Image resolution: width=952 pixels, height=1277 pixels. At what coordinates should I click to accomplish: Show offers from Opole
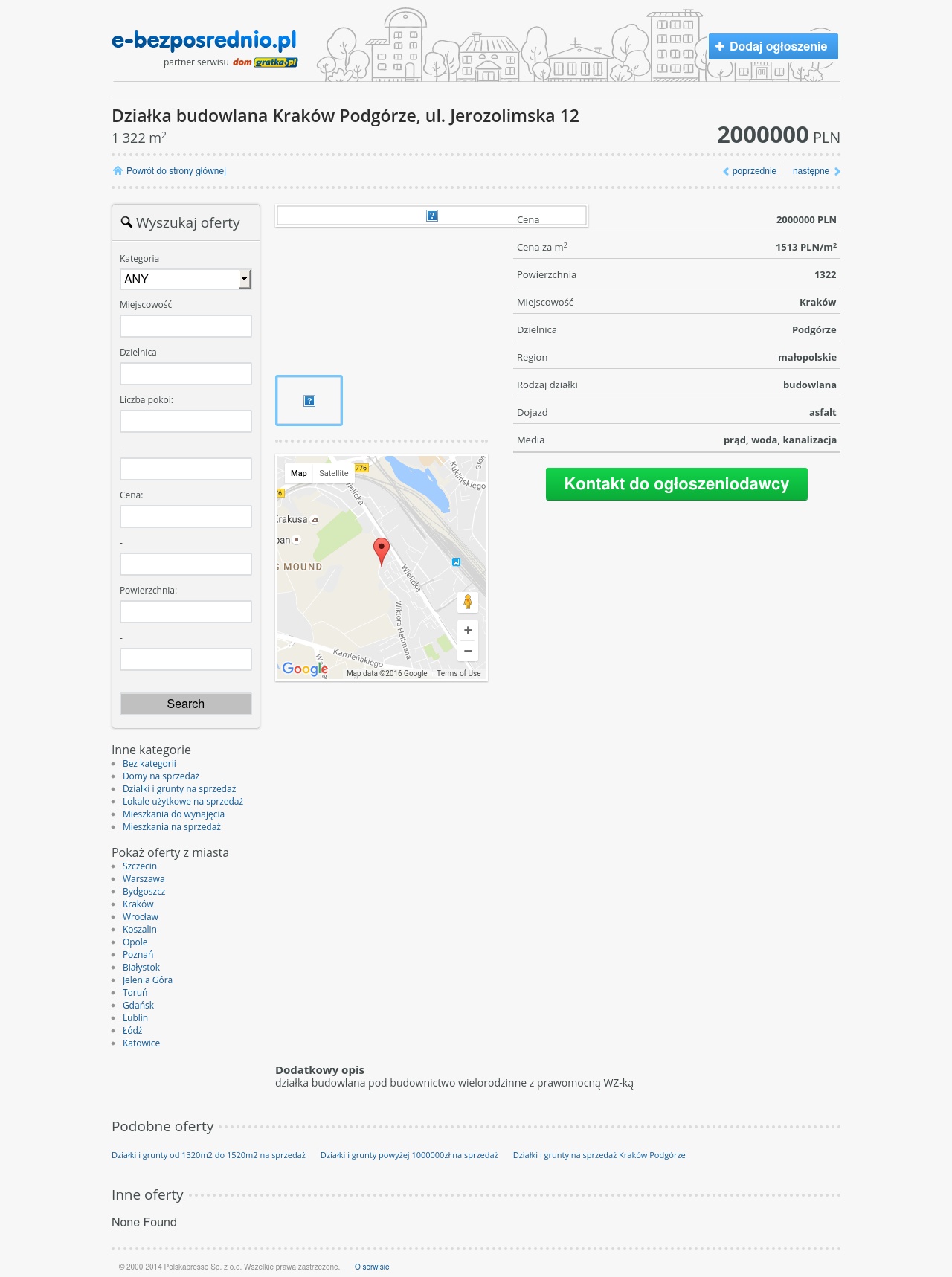pyautogui.click(x=135, y=942)
